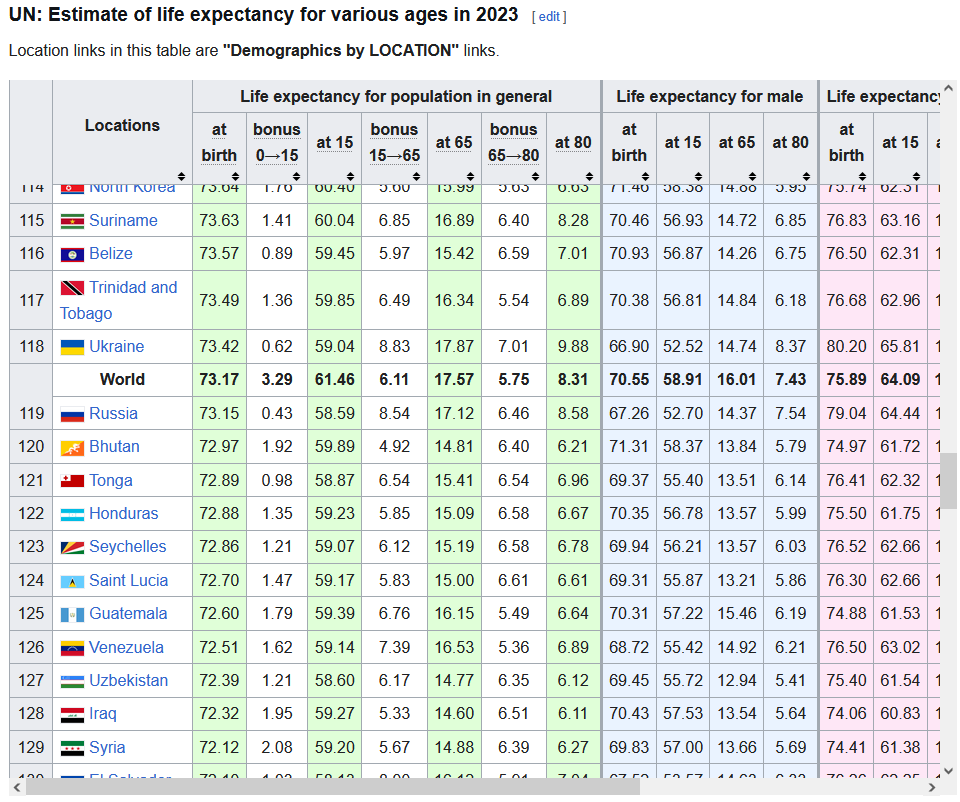This screenshot has width=960, height=802.
Task: Sort by general 'at 65' column
Action: pos(470,177)
